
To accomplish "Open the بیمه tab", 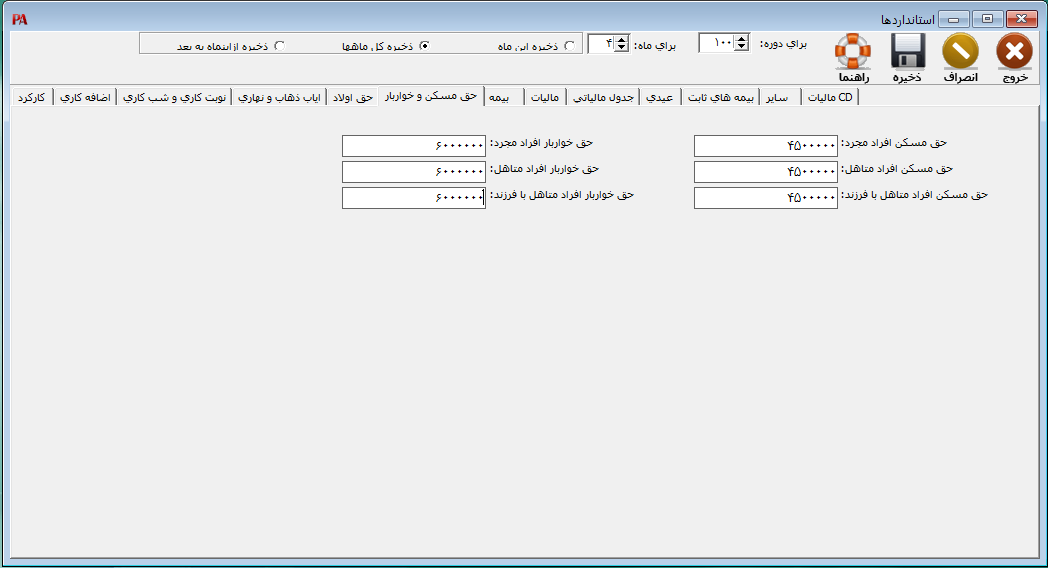I will click(500, 97).
